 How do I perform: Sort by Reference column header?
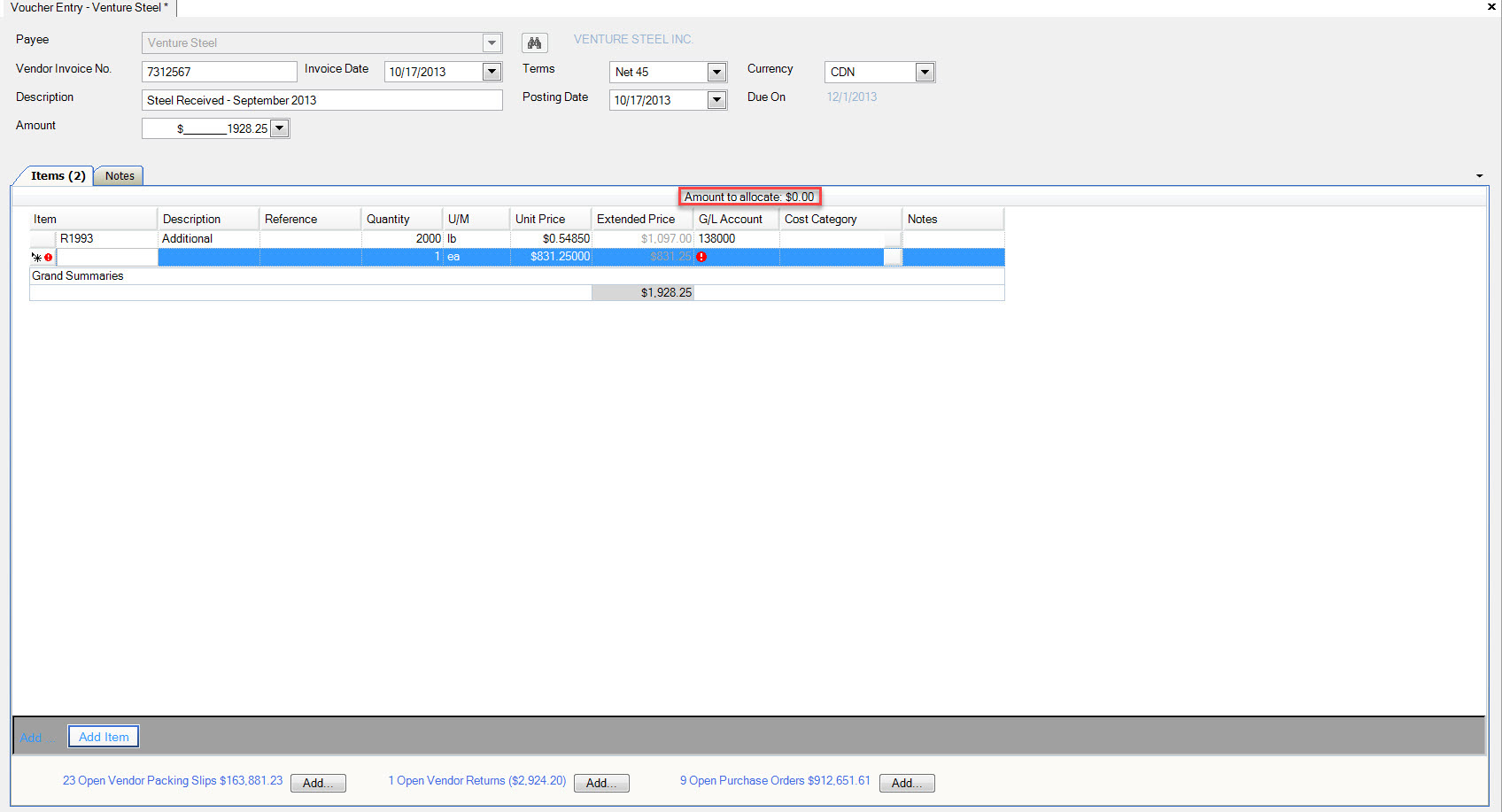pos(311,219)
